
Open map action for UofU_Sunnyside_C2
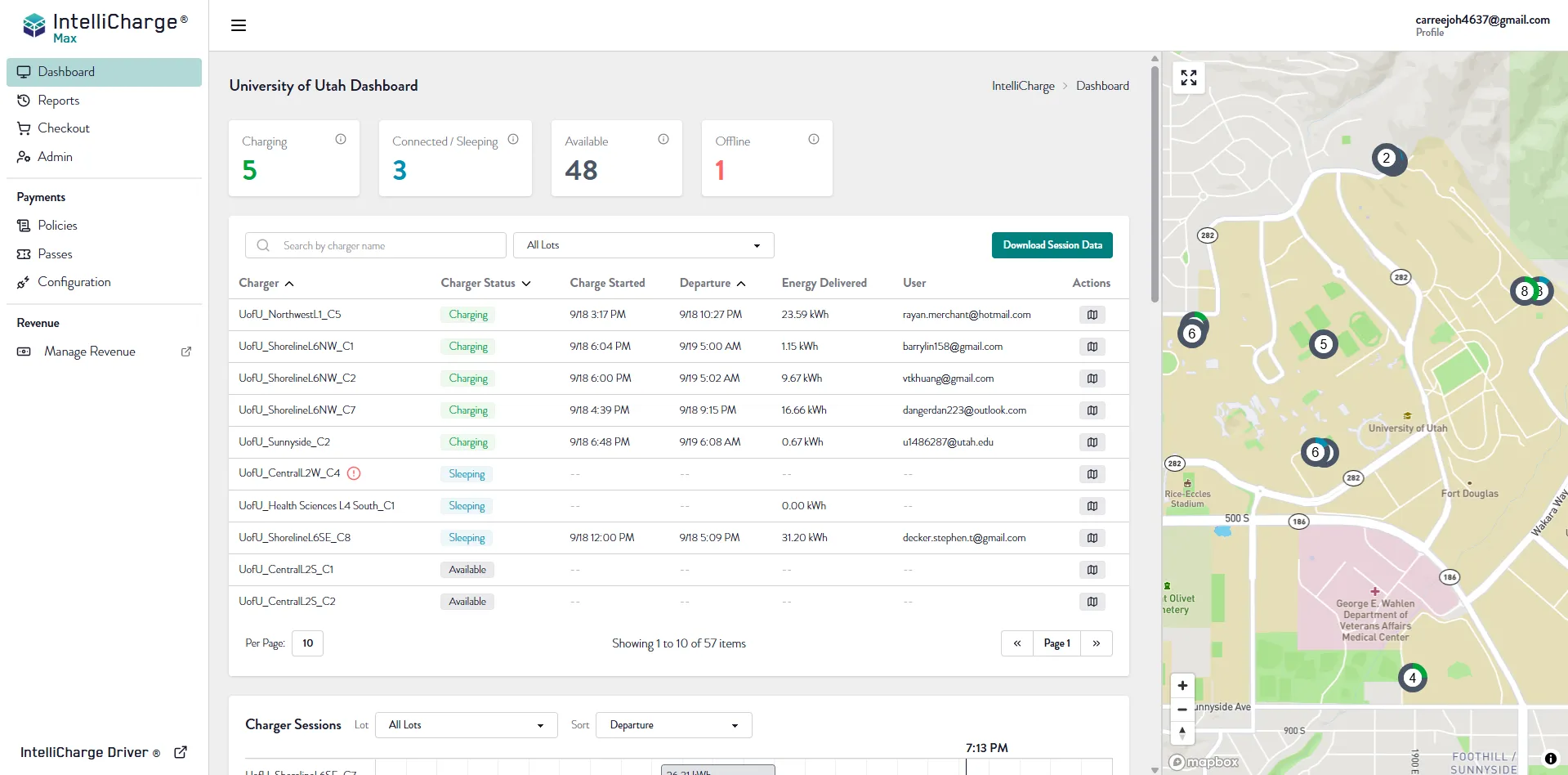coord(1092,442)
